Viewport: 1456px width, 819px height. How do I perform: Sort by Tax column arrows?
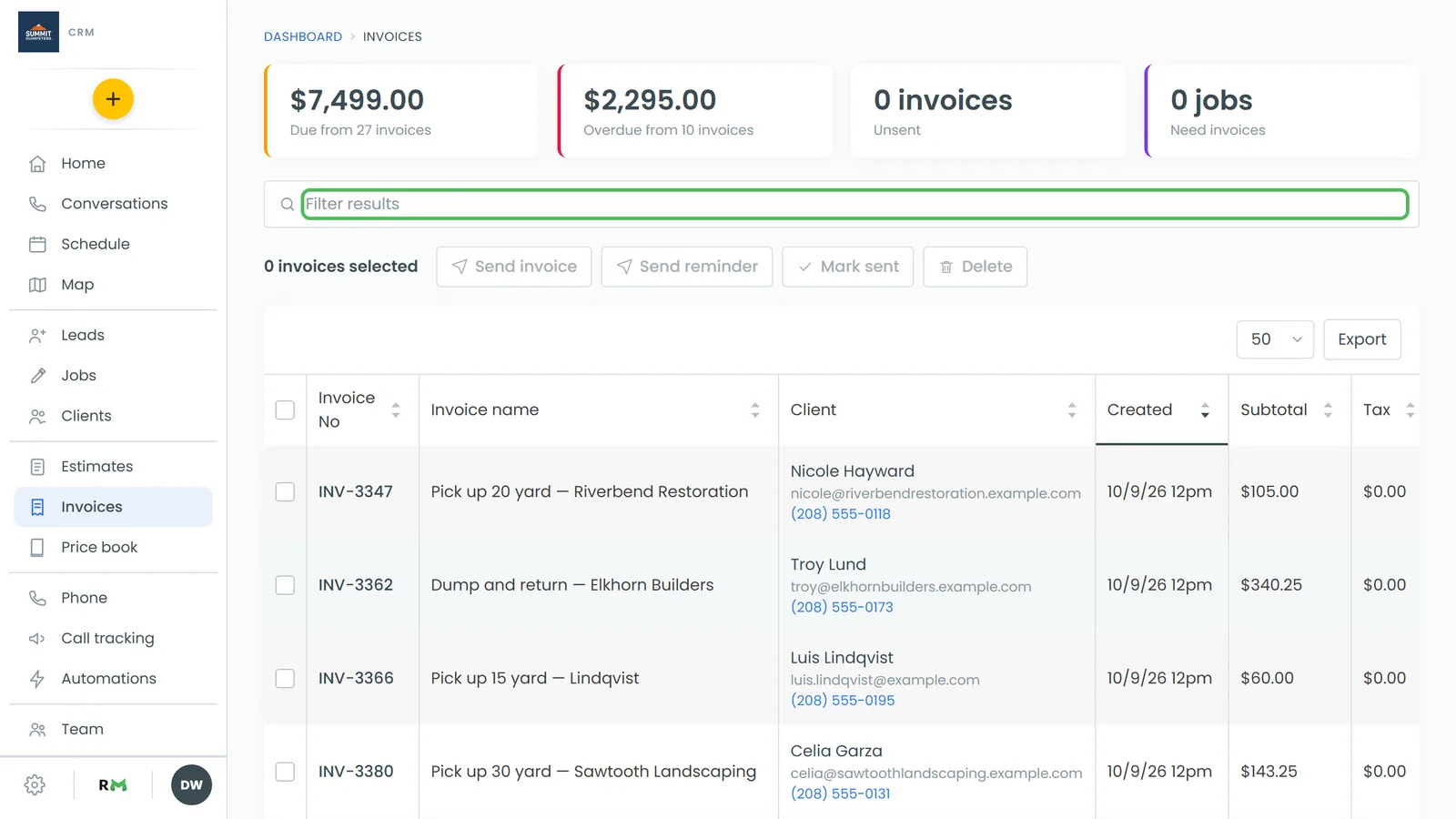tap(1410, 410)
